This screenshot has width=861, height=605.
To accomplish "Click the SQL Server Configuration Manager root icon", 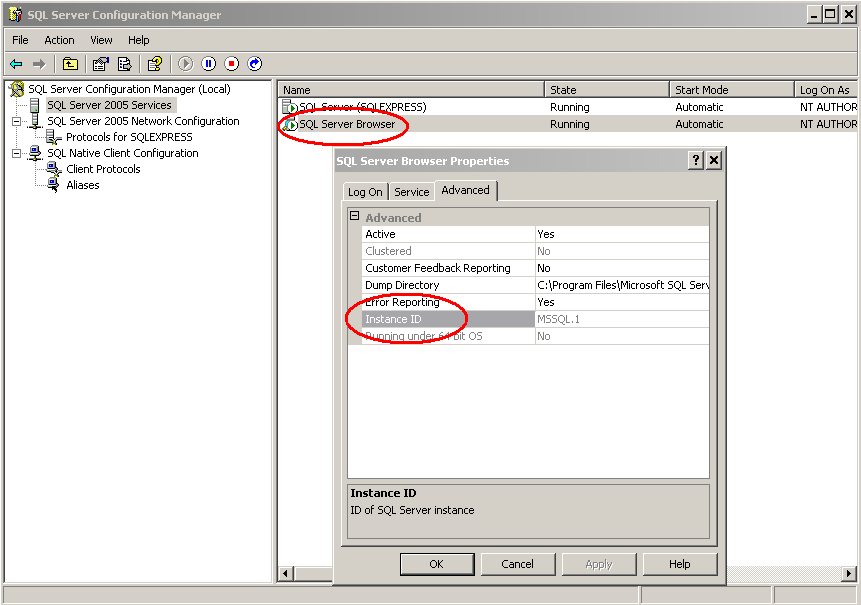I will [x=17, y=89].
